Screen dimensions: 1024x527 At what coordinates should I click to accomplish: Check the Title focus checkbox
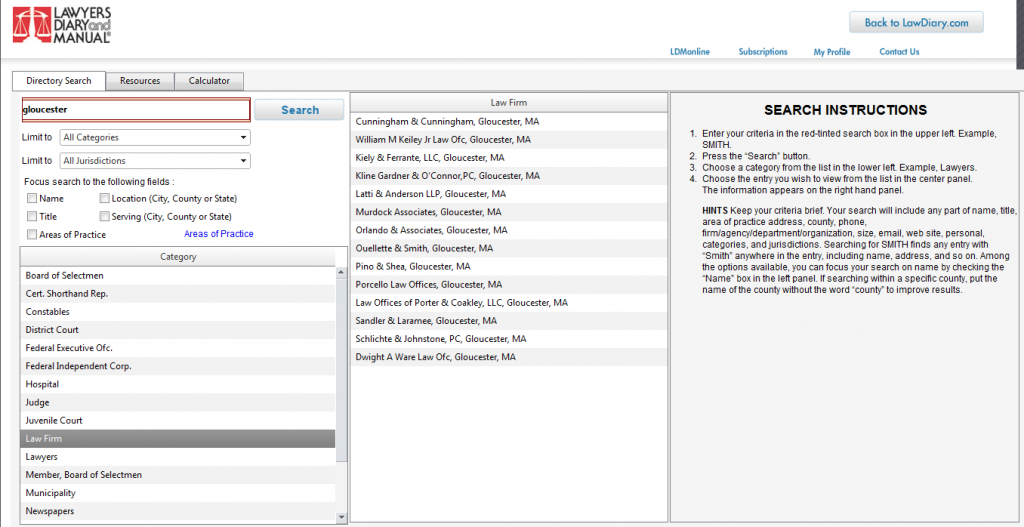(31, 216)
